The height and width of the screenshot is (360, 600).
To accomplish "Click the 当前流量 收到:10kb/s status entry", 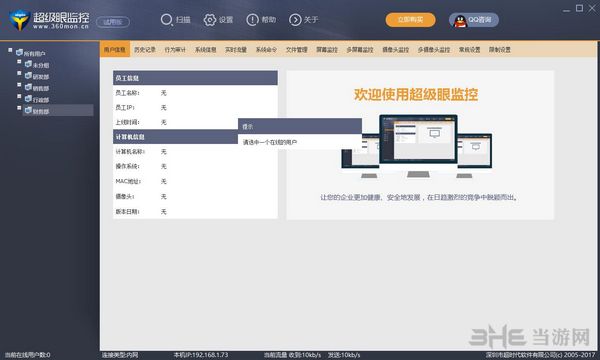I will click(x=292, y=355).
